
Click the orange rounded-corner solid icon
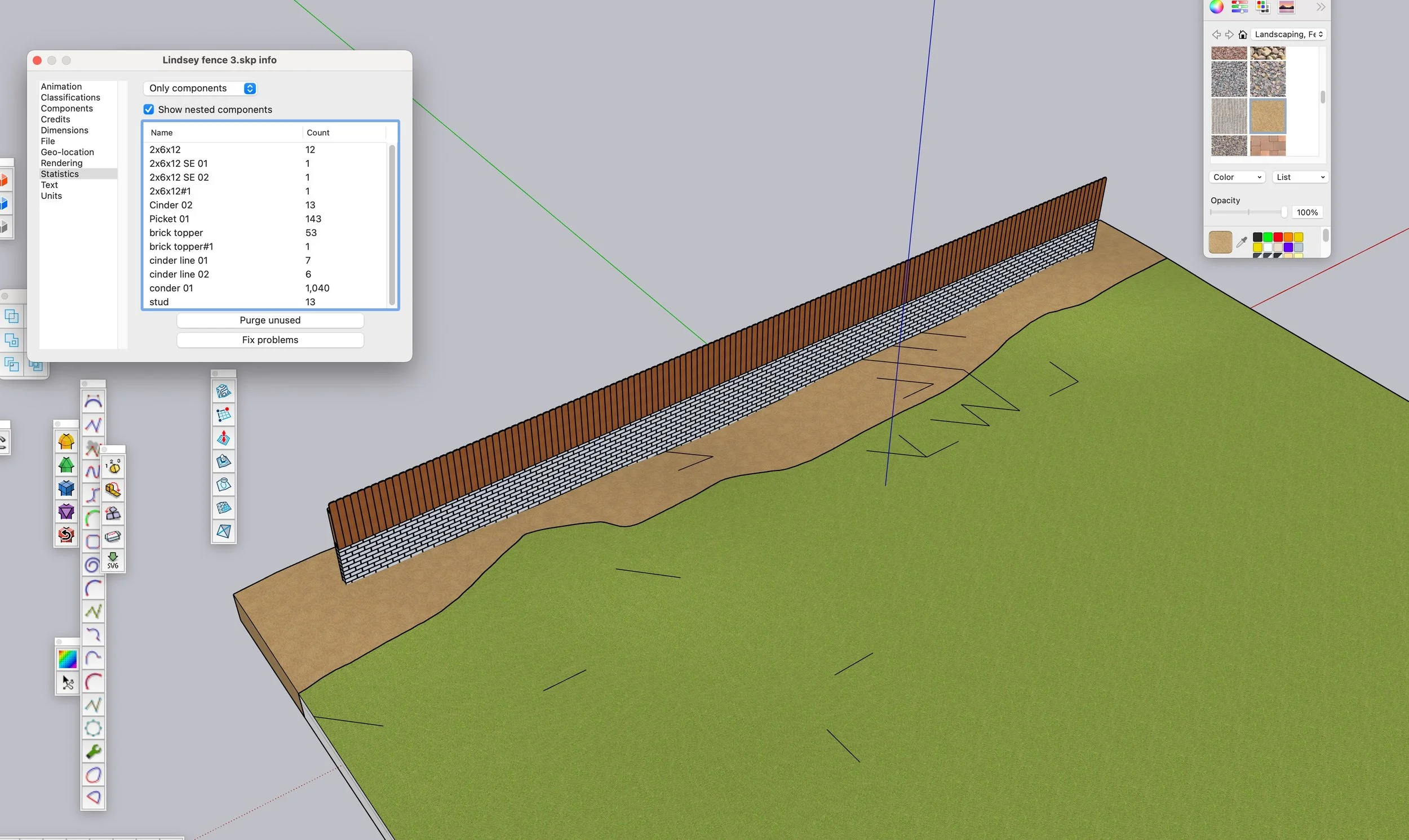click(x=67, y=442)
